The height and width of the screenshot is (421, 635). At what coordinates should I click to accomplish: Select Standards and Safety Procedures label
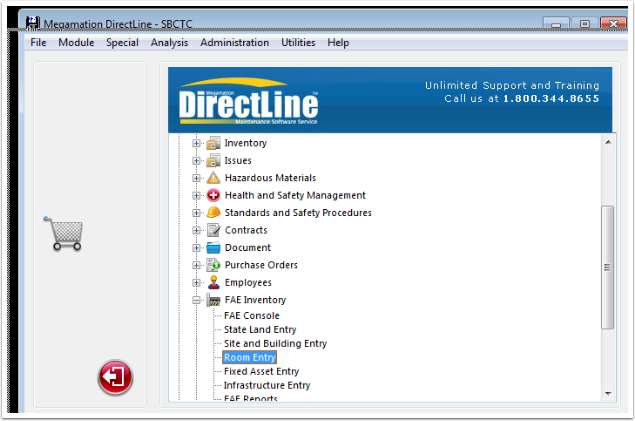coord(298,213)
